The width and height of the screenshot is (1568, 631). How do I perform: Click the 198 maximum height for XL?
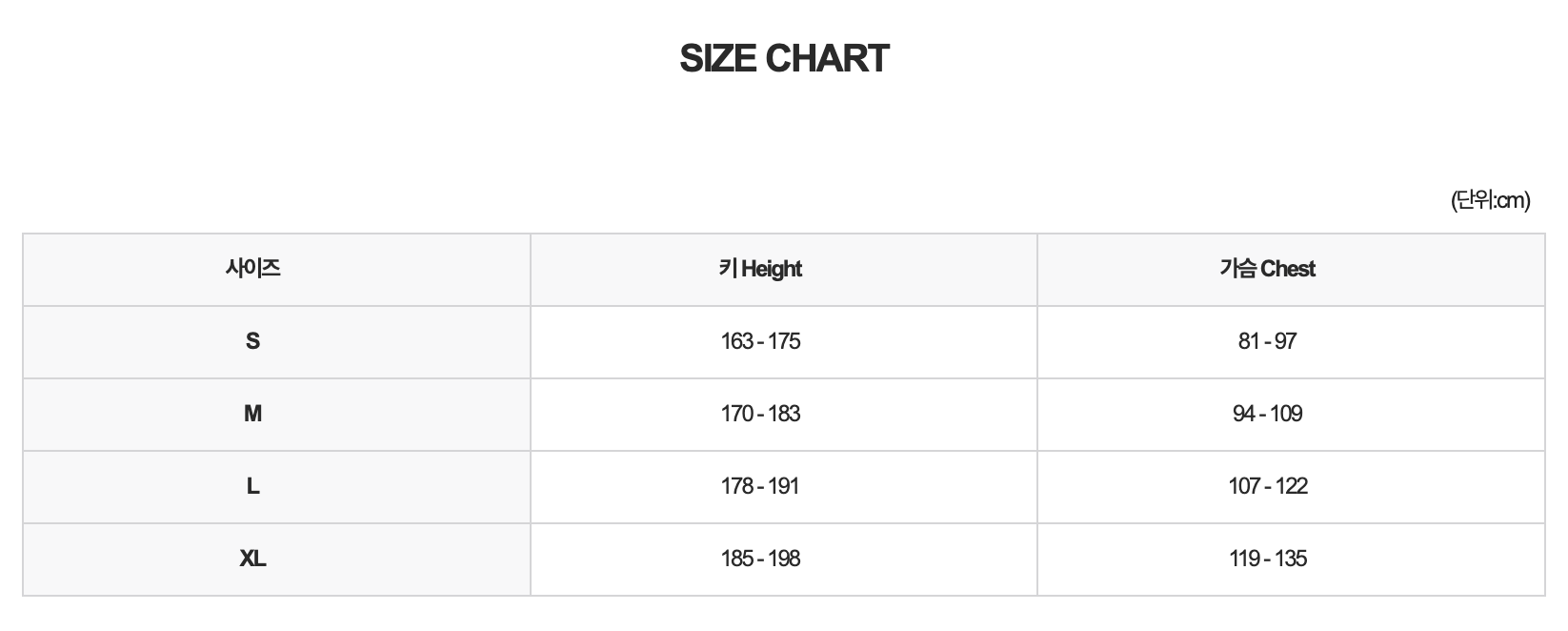tap(784, 559)
